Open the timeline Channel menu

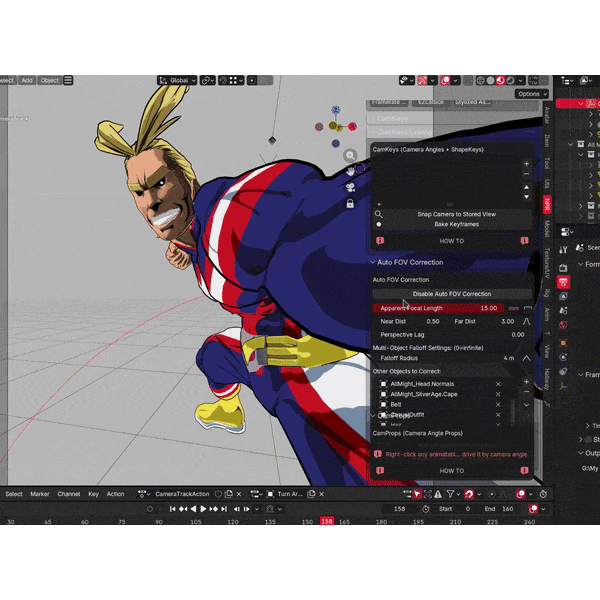click(x=69, y=494)
